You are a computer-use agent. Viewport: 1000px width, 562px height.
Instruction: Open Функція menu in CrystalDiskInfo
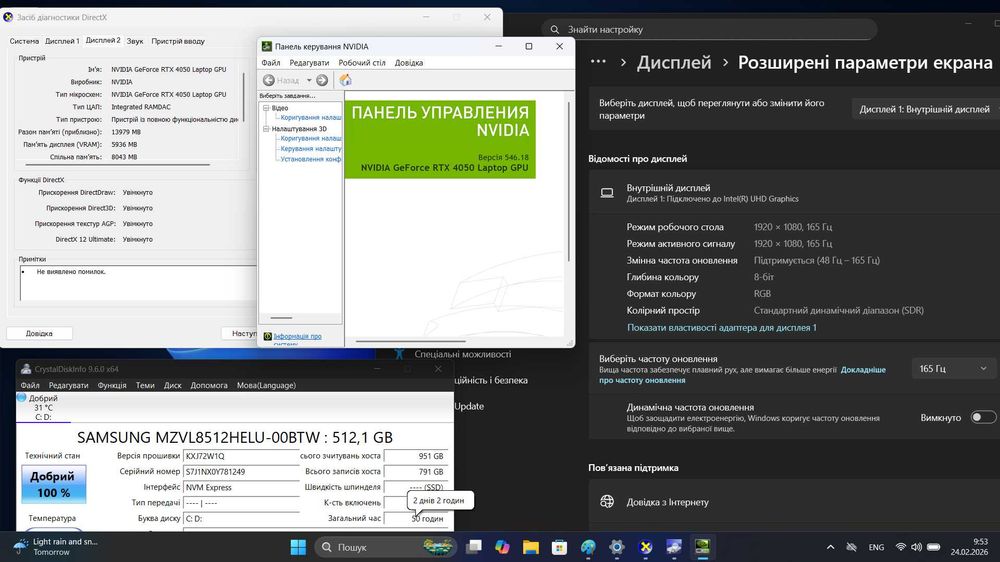[x=112, y=385]
